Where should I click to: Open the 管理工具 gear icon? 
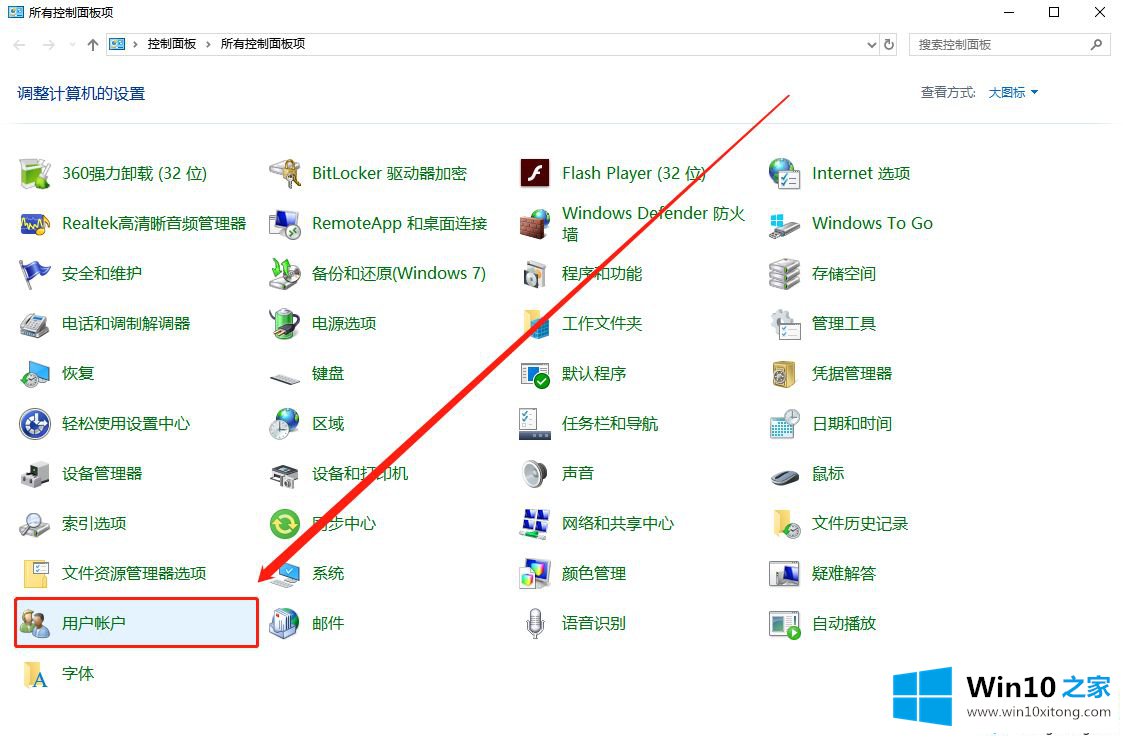click(784, 324)
